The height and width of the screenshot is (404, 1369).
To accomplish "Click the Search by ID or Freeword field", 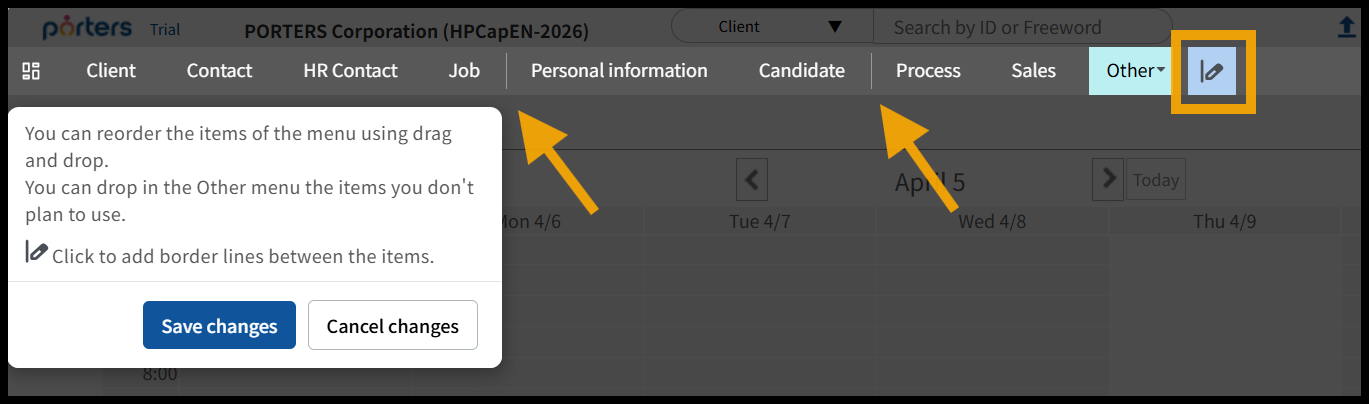I will tap(1020, 28).
